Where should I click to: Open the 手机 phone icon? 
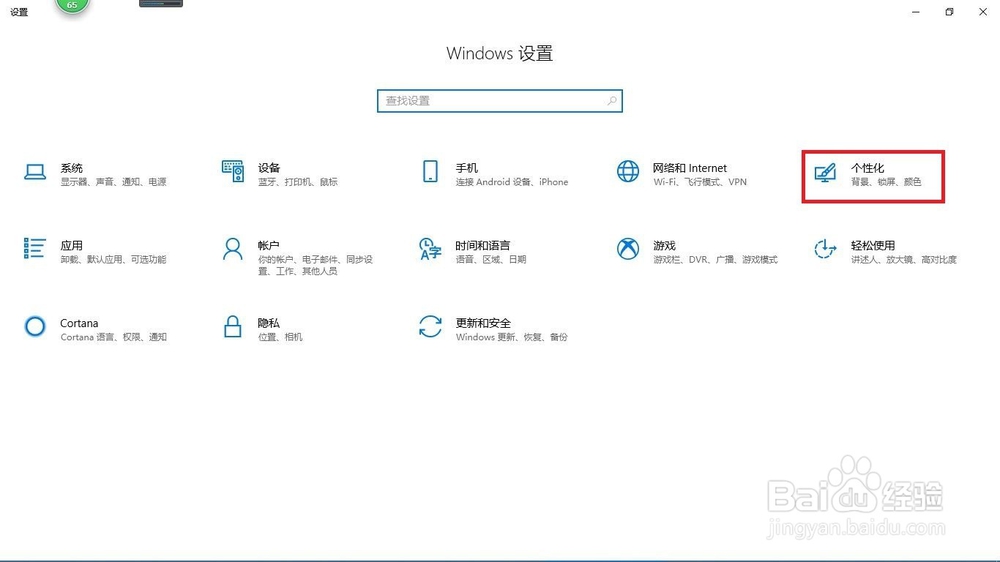tap(430, 172)
